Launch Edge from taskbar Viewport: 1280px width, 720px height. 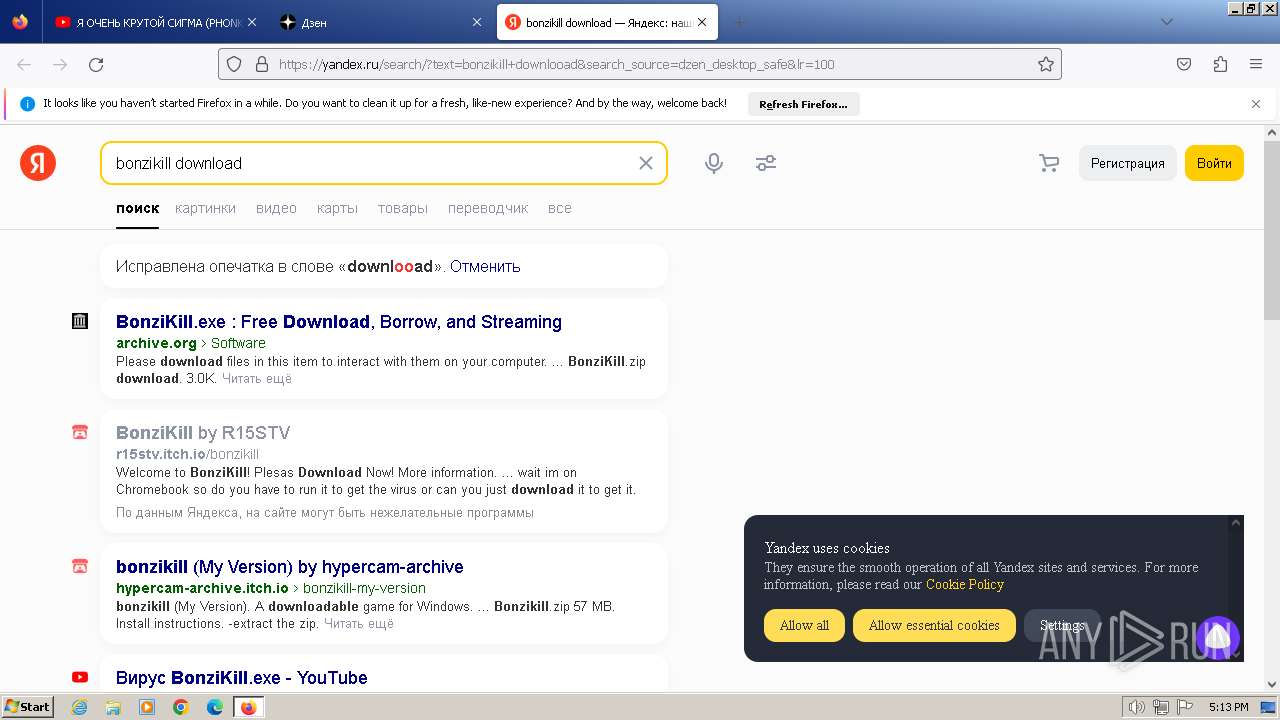pos(215,707)
